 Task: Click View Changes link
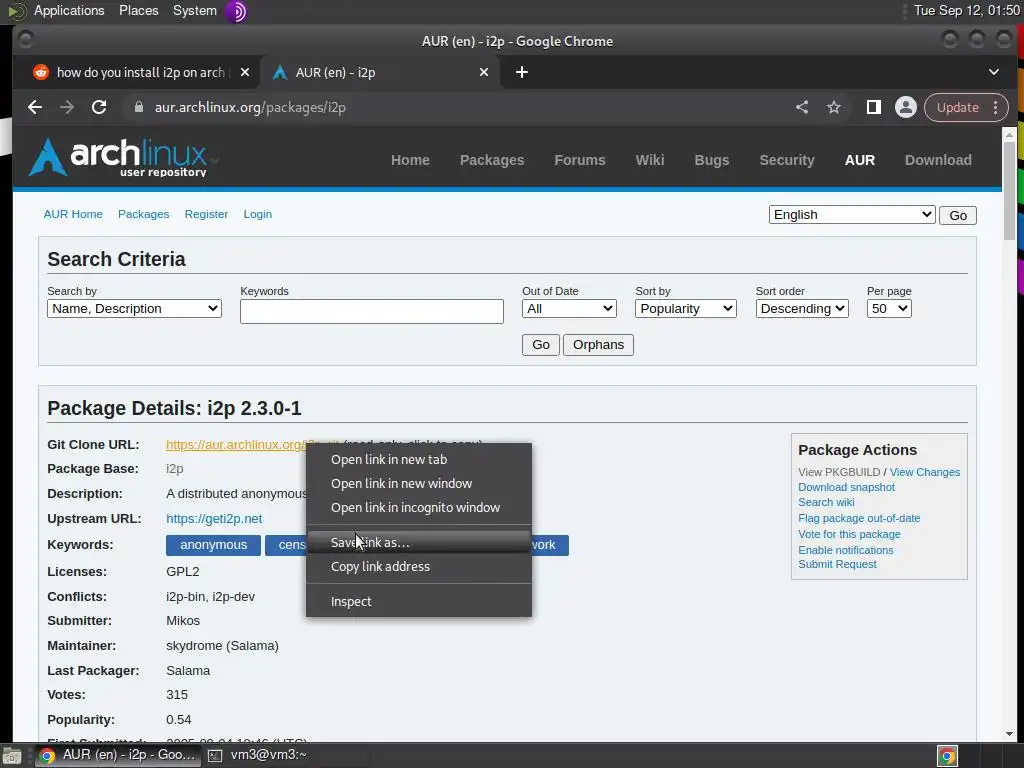pos(925,472)
